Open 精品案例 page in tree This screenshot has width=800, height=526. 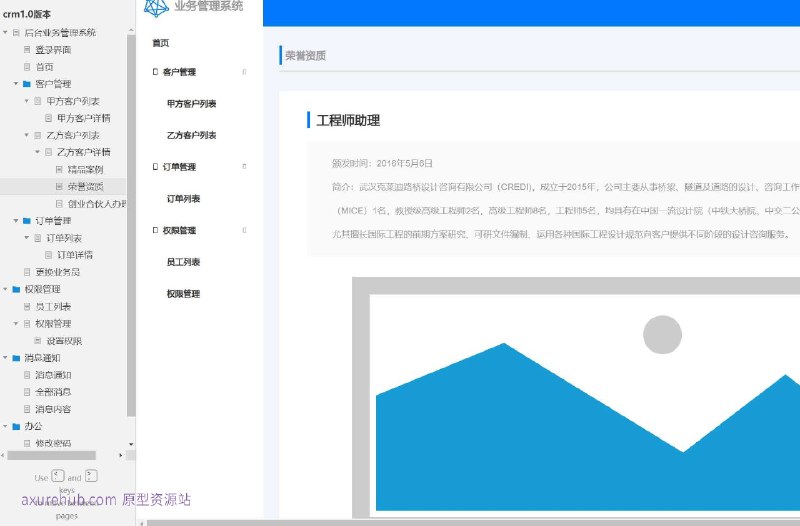click(x=86, y=169)
